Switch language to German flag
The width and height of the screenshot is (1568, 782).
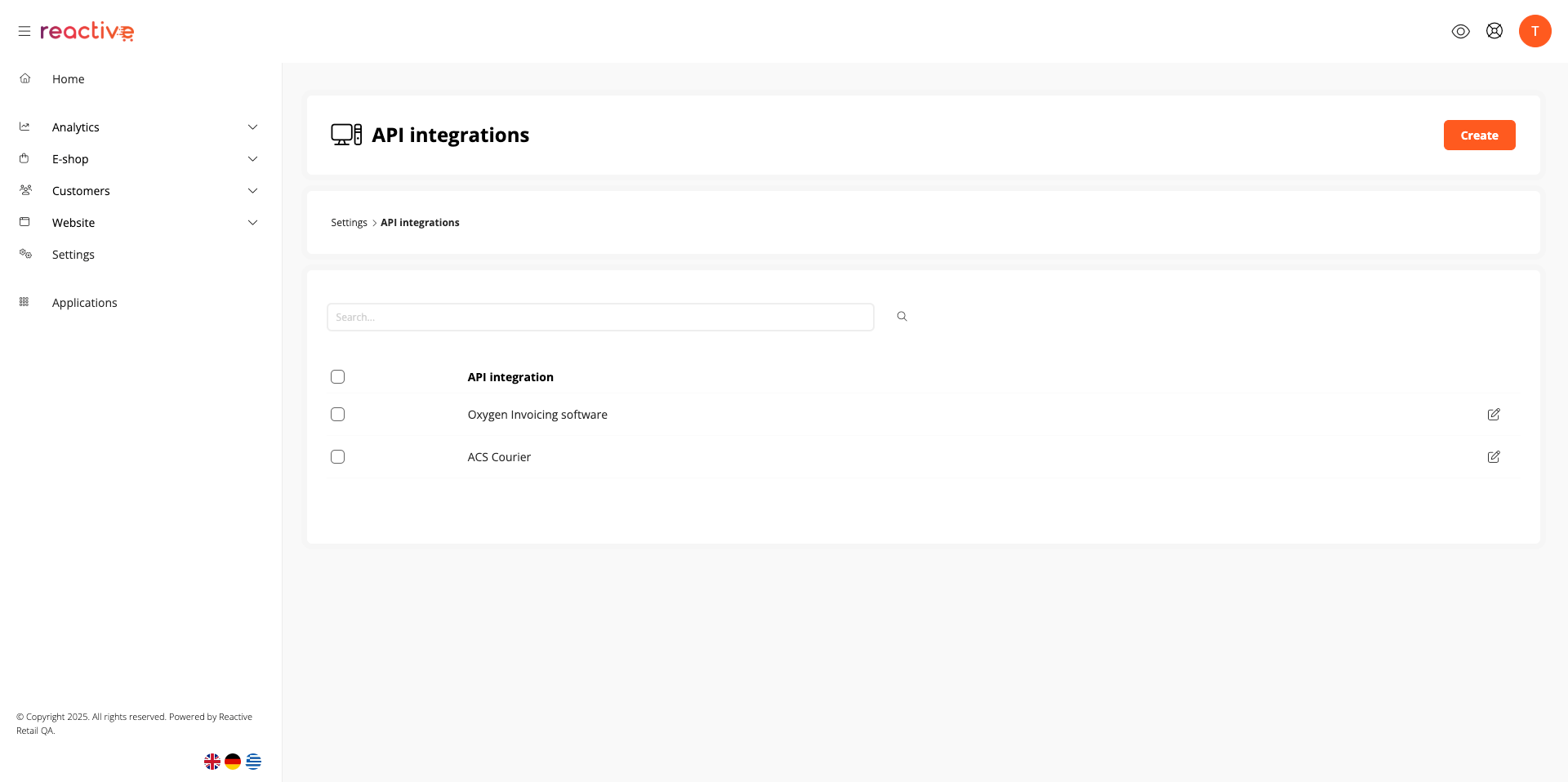pos(233,762)
